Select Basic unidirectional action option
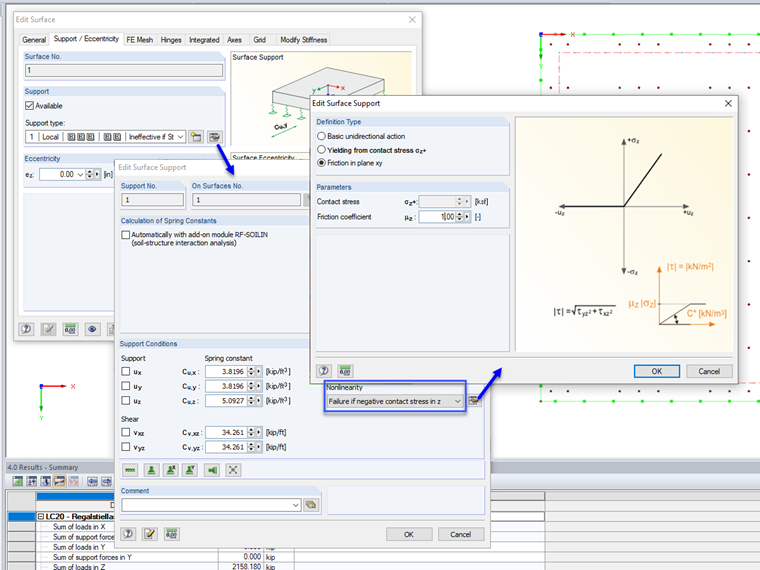Viewport: 760px width, 570px height. [321, 136]
